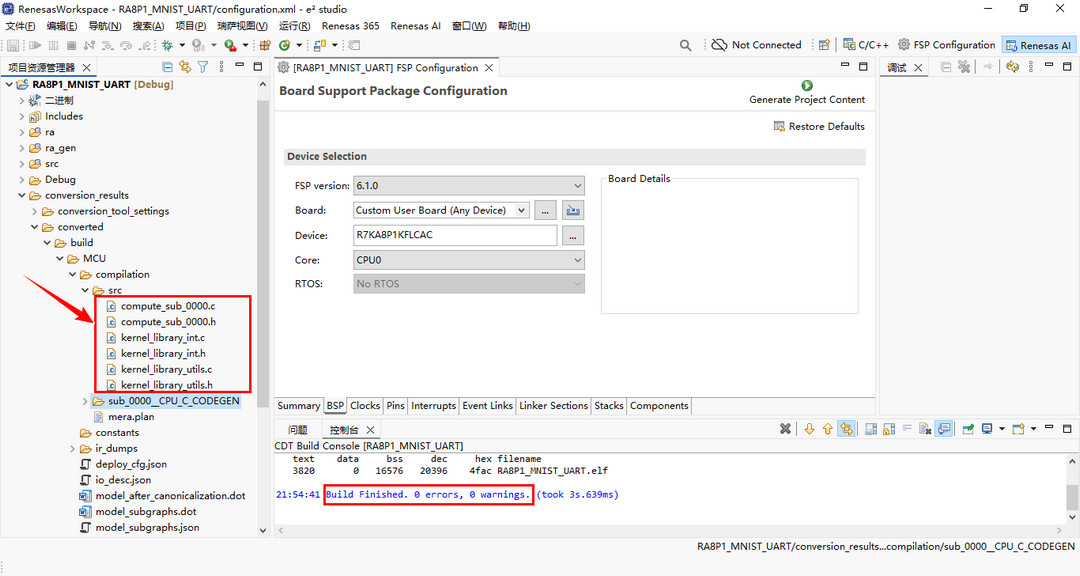The height and width of the screenshot is (576, 1080).
Task: Click the remove all terminated icon in 调试 panel
Action: (964, 67)
